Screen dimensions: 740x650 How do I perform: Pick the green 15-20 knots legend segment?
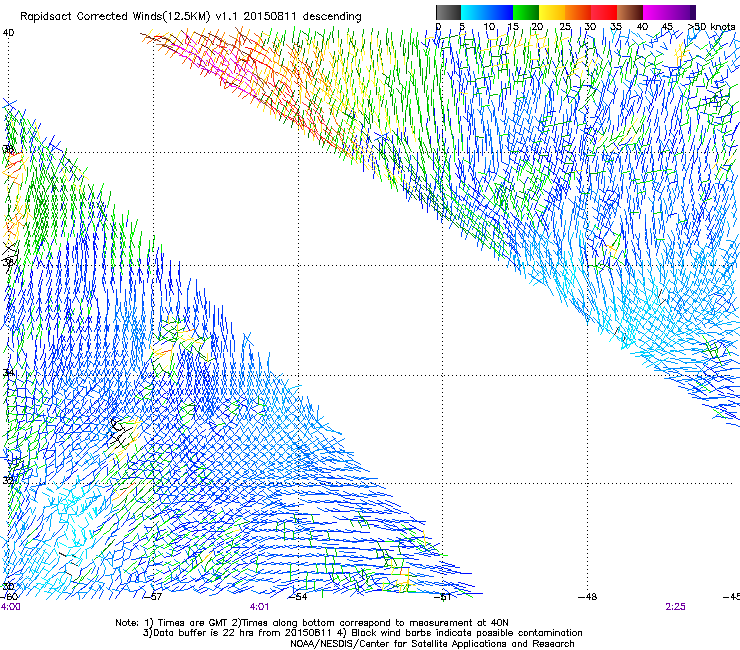pyautogui.click(x=526, y=12)
